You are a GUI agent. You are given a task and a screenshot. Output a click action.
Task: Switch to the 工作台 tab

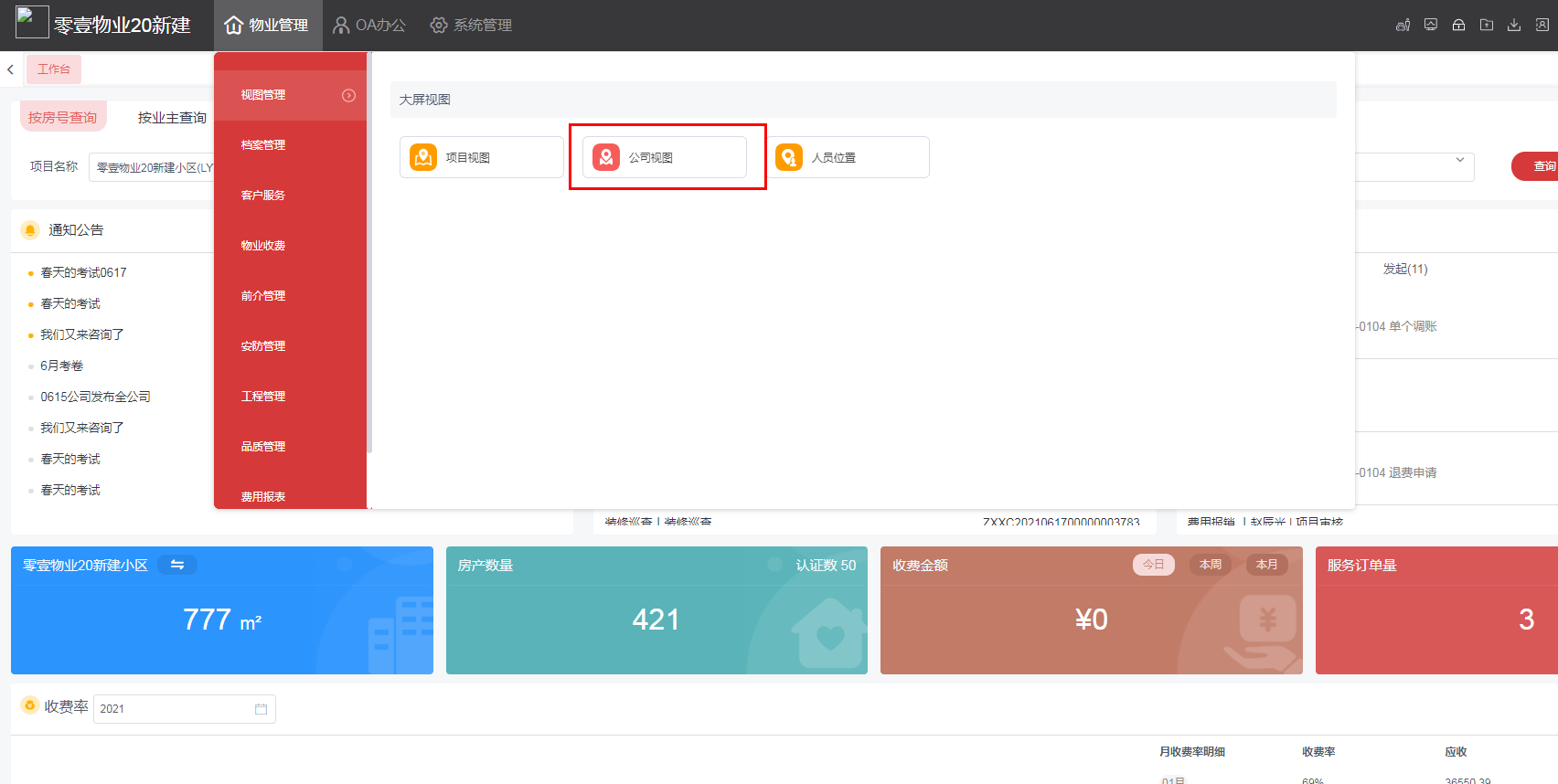point(54,69)
